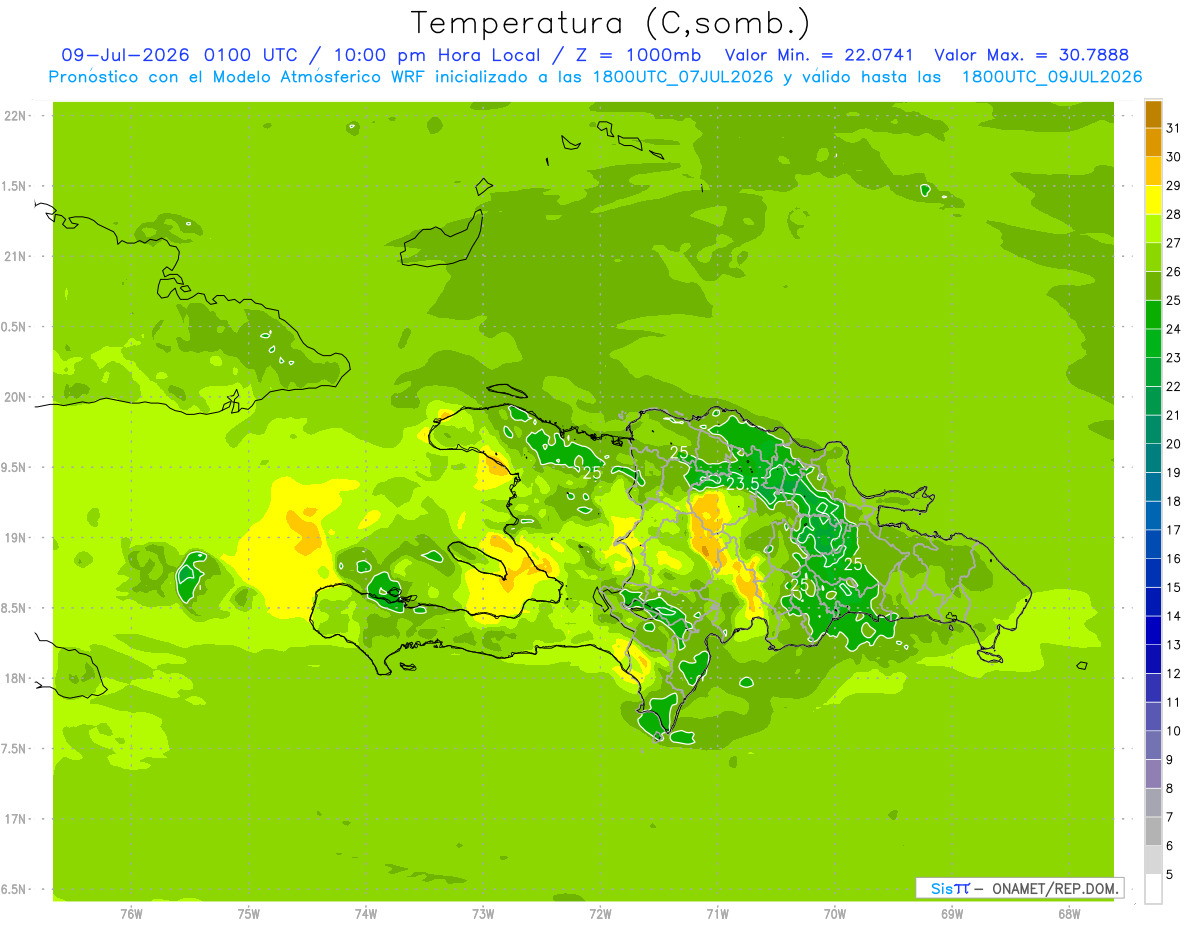Click the 19N latitude axis label
The width and height of the screenshot is (1200, 927).
click(x=17, y=538)
